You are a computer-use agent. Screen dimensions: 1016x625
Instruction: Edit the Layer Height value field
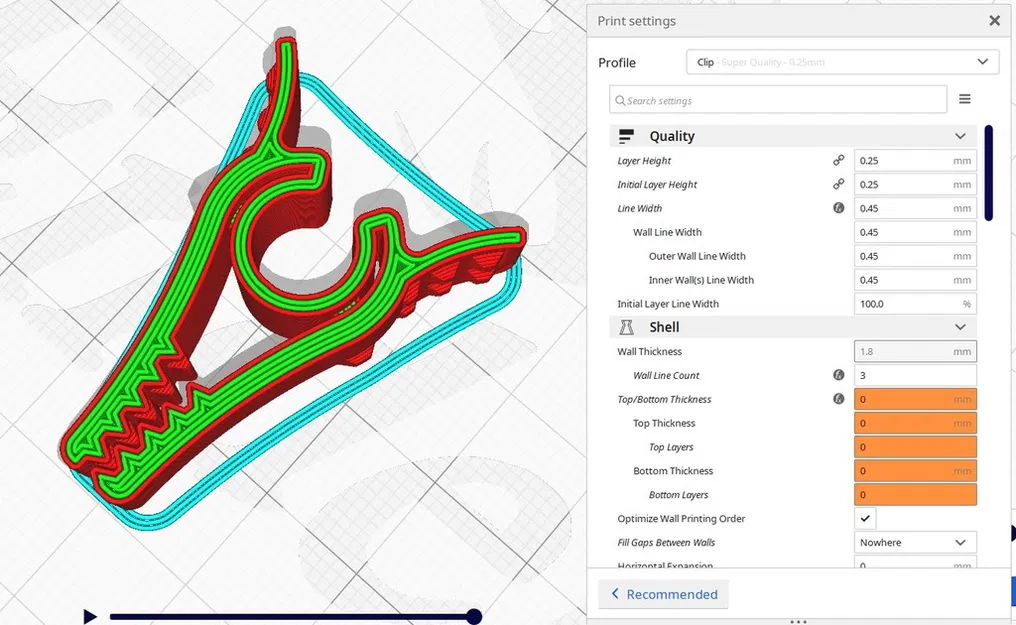915,161
